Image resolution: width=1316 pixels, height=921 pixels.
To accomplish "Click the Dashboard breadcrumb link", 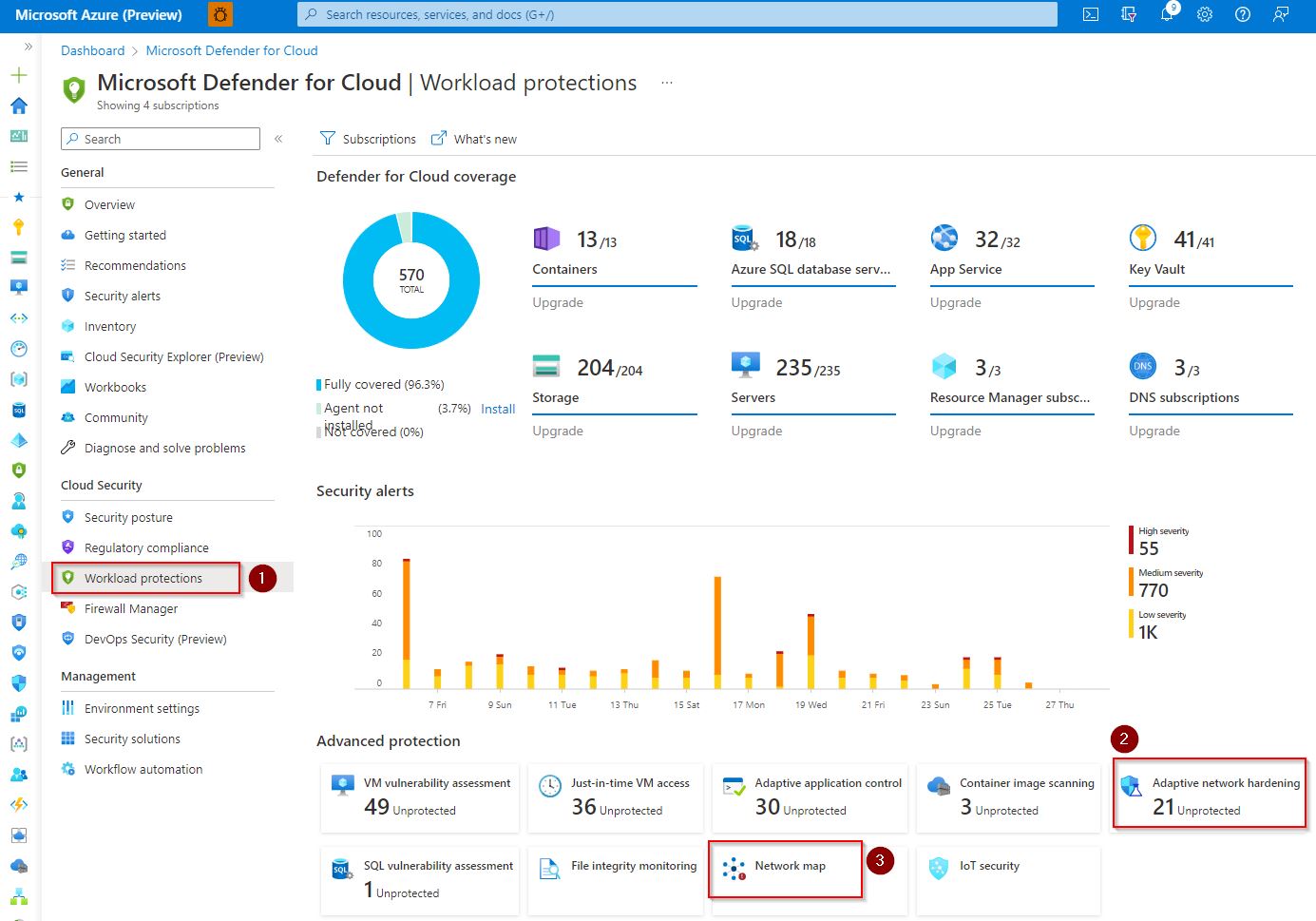I will [92, 50].
